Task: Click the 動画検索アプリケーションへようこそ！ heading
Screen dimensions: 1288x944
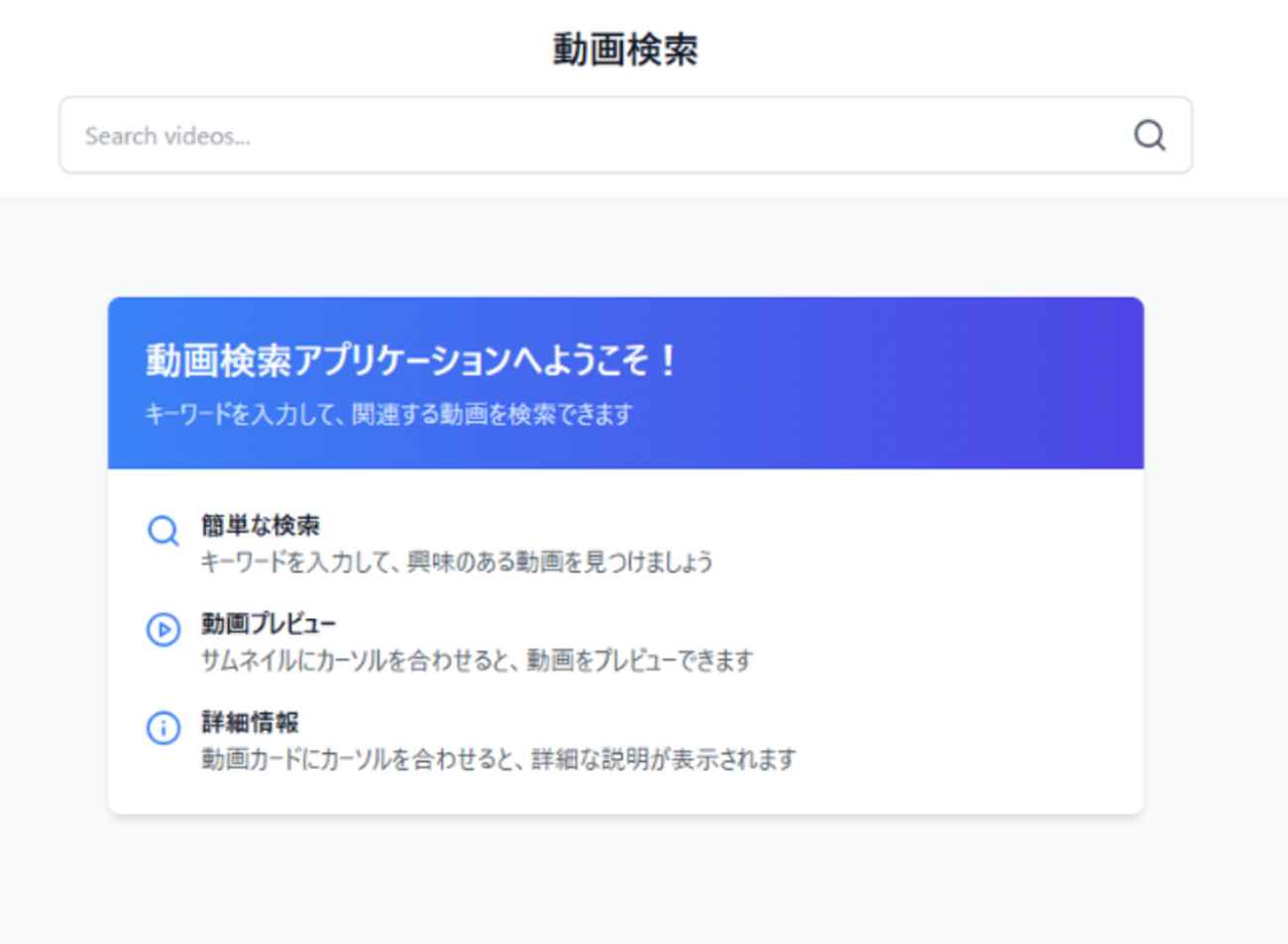Action: tap(412, 361)
